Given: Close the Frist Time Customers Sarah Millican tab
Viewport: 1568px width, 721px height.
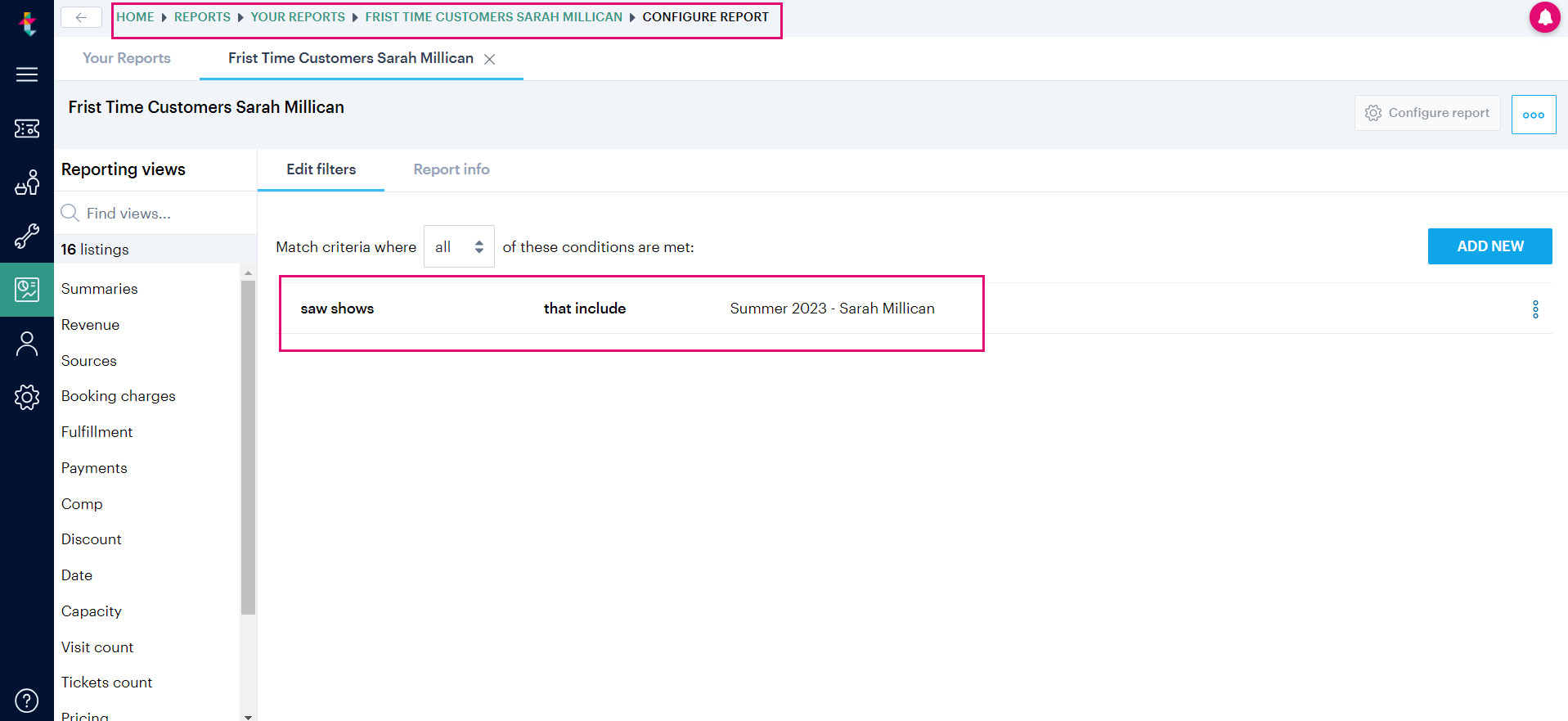Looking at the screenshot, I should click(x=489, y=59).
